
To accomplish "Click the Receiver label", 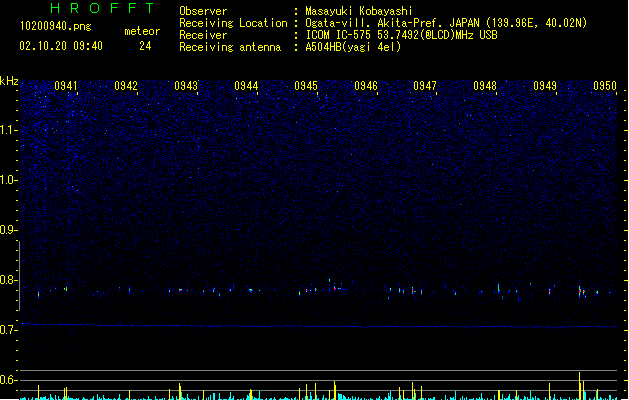I will tap(203, 35).
